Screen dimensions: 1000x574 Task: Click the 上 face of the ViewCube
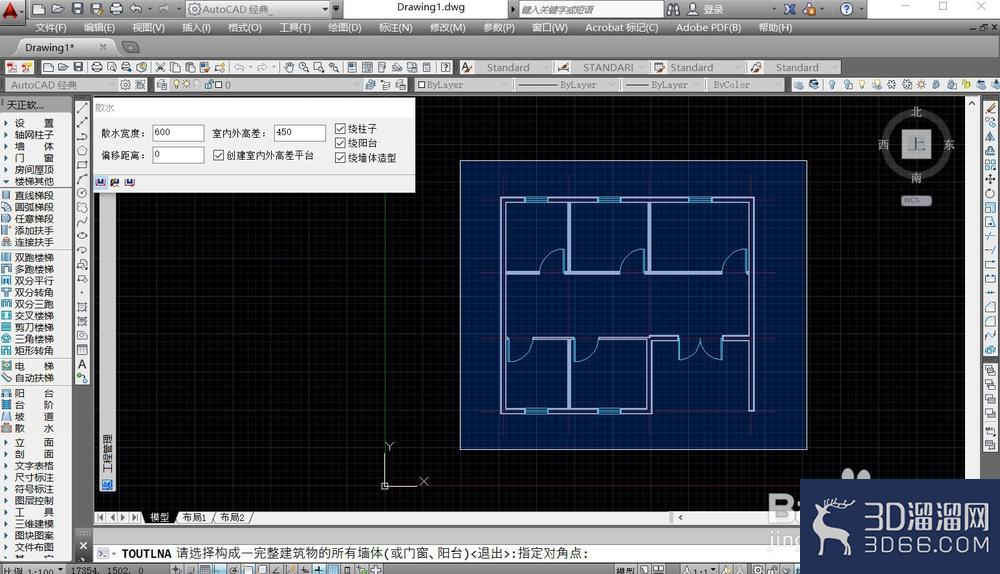916,144
